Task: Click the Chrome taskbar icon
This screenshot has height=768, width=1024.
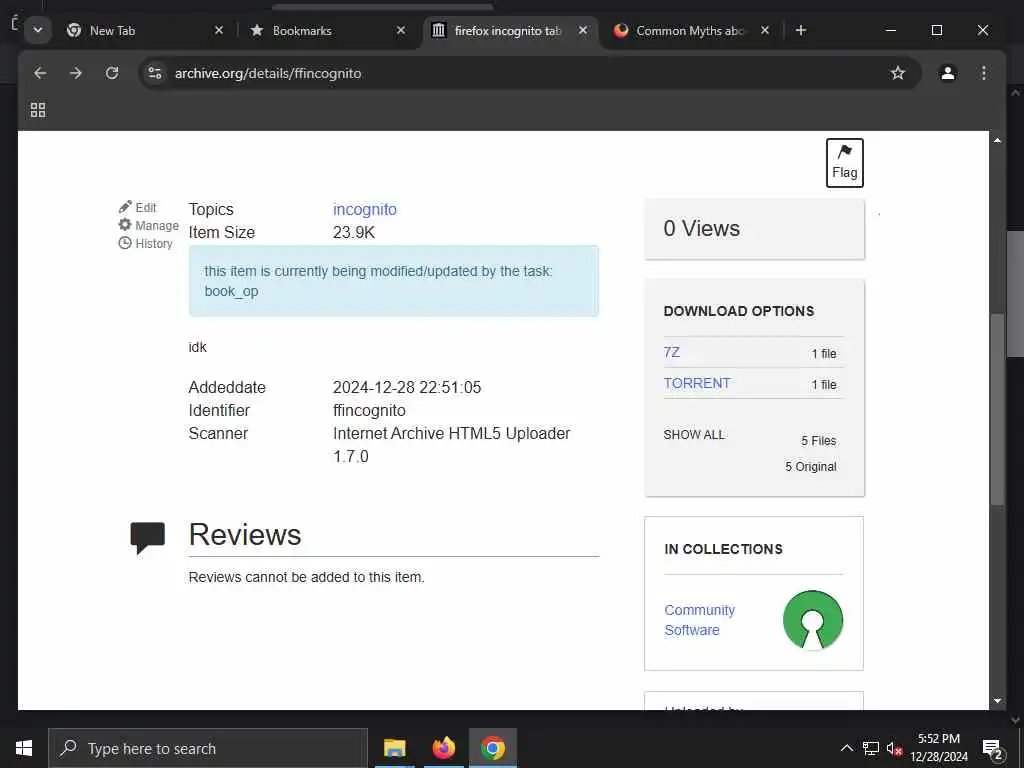Action: click(492, 748)
